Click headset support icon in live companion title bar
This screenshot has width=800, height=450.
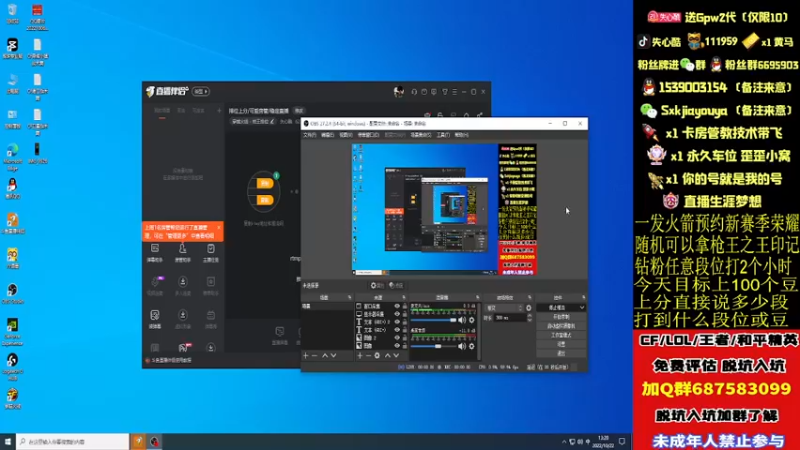[414, 92]
